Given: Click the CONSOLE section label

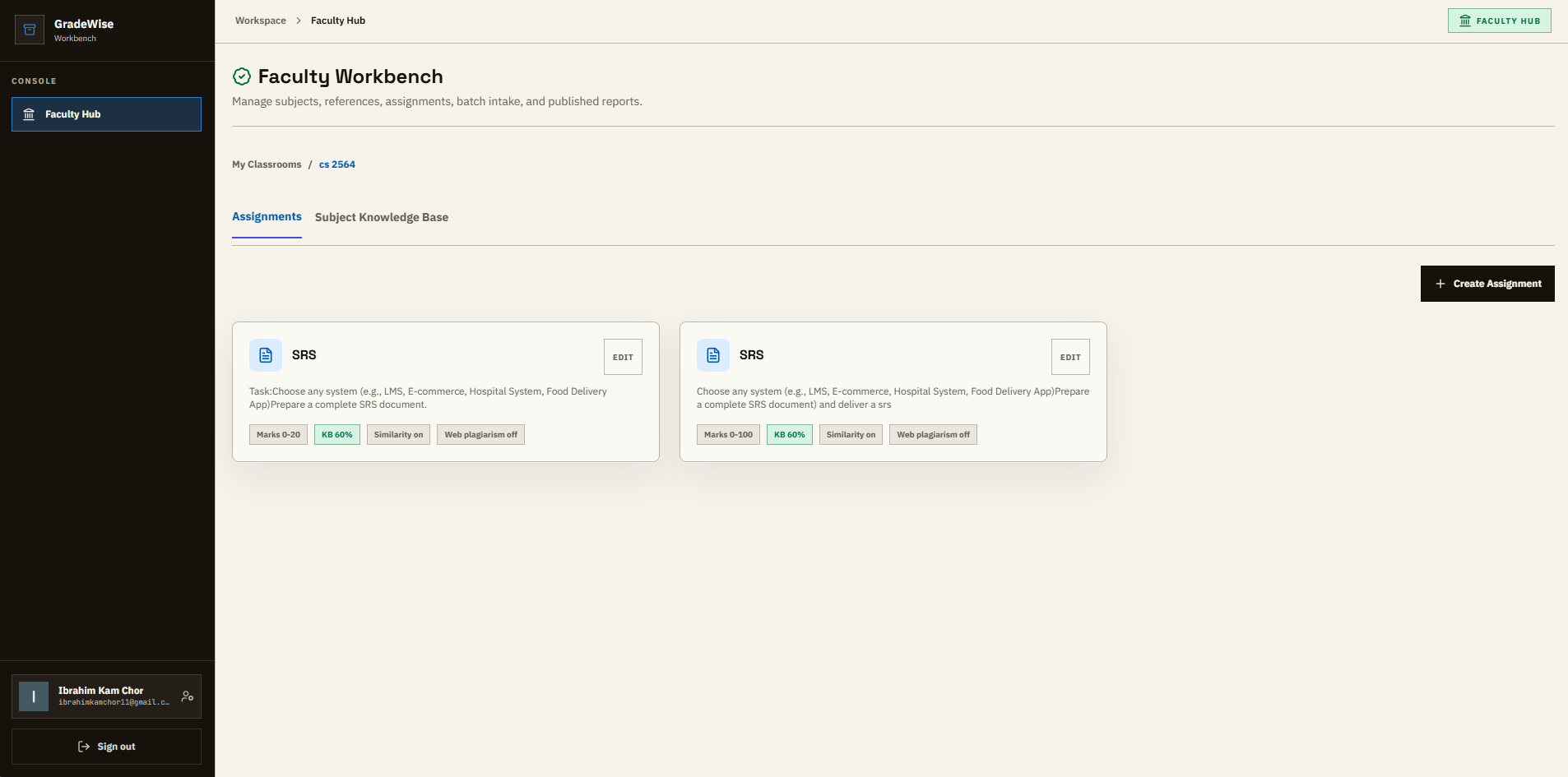Looking at the screenshot, I should click(x=34, y=81).
